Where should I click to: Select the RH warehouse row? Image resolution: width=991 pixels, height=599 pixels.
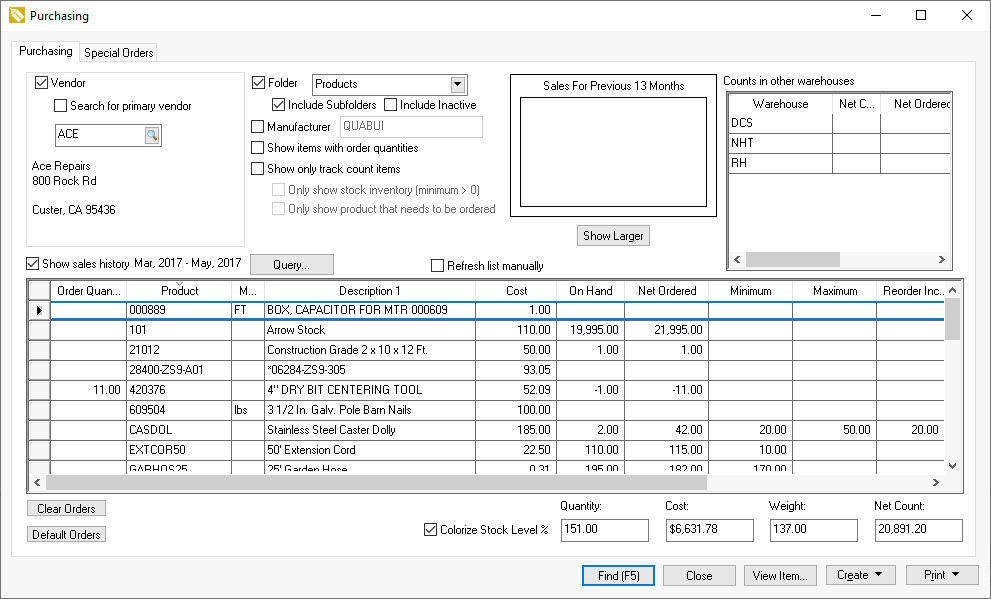839,163
